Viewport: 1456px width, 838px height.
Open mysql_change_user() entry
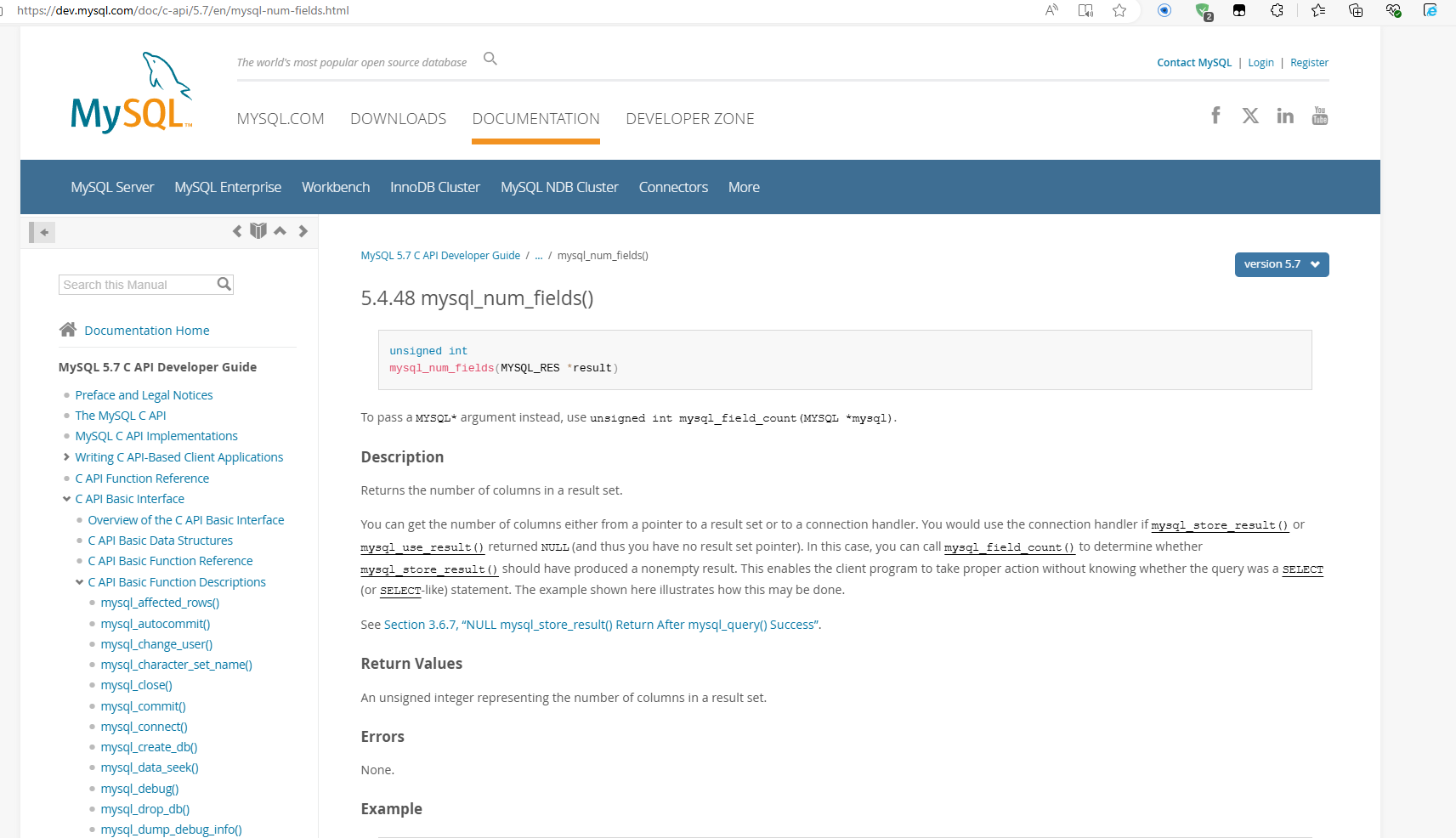coord(156,644)
